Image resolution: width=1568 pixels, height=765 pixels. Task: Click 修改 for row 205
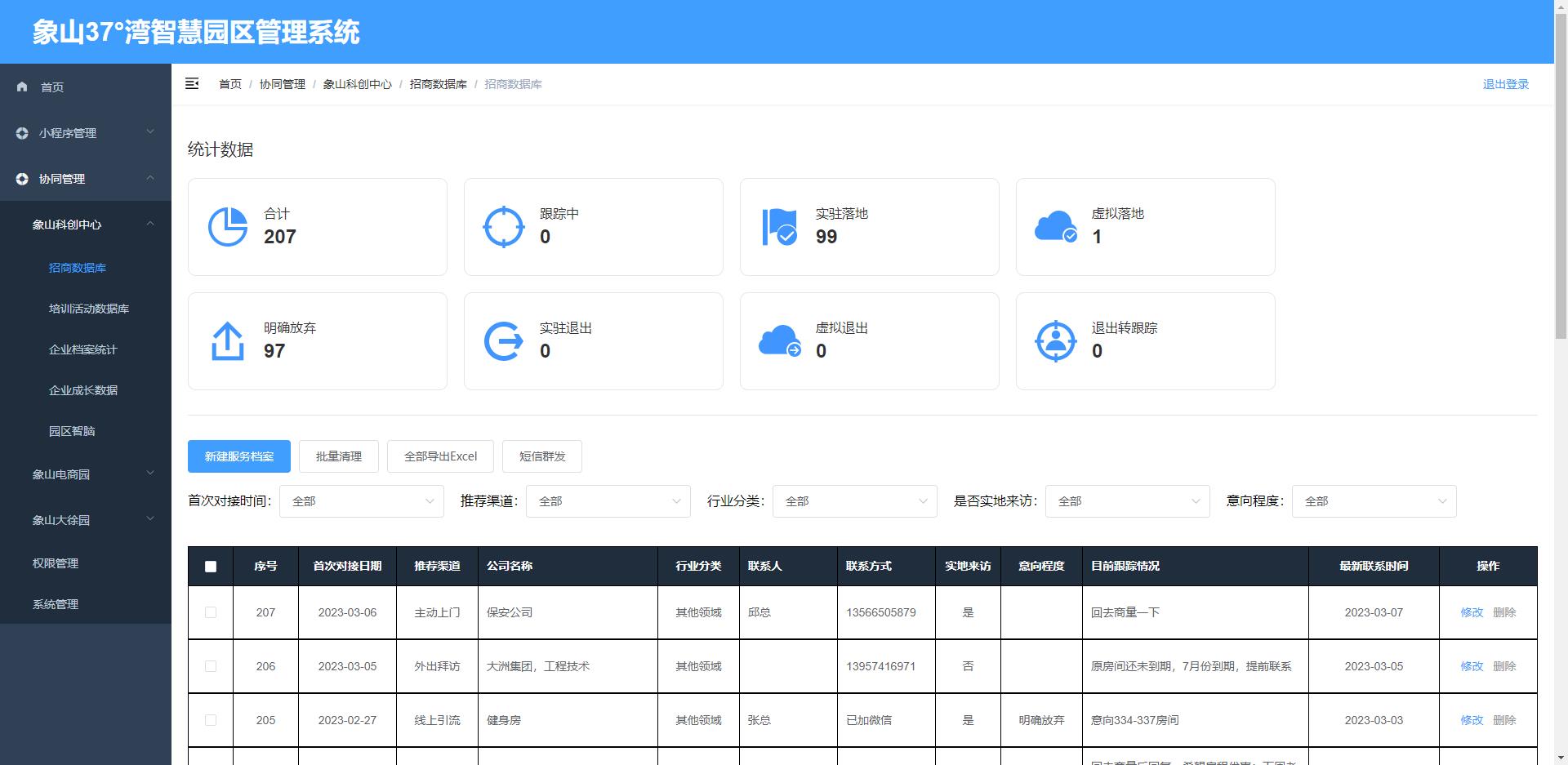[1472, 720]
